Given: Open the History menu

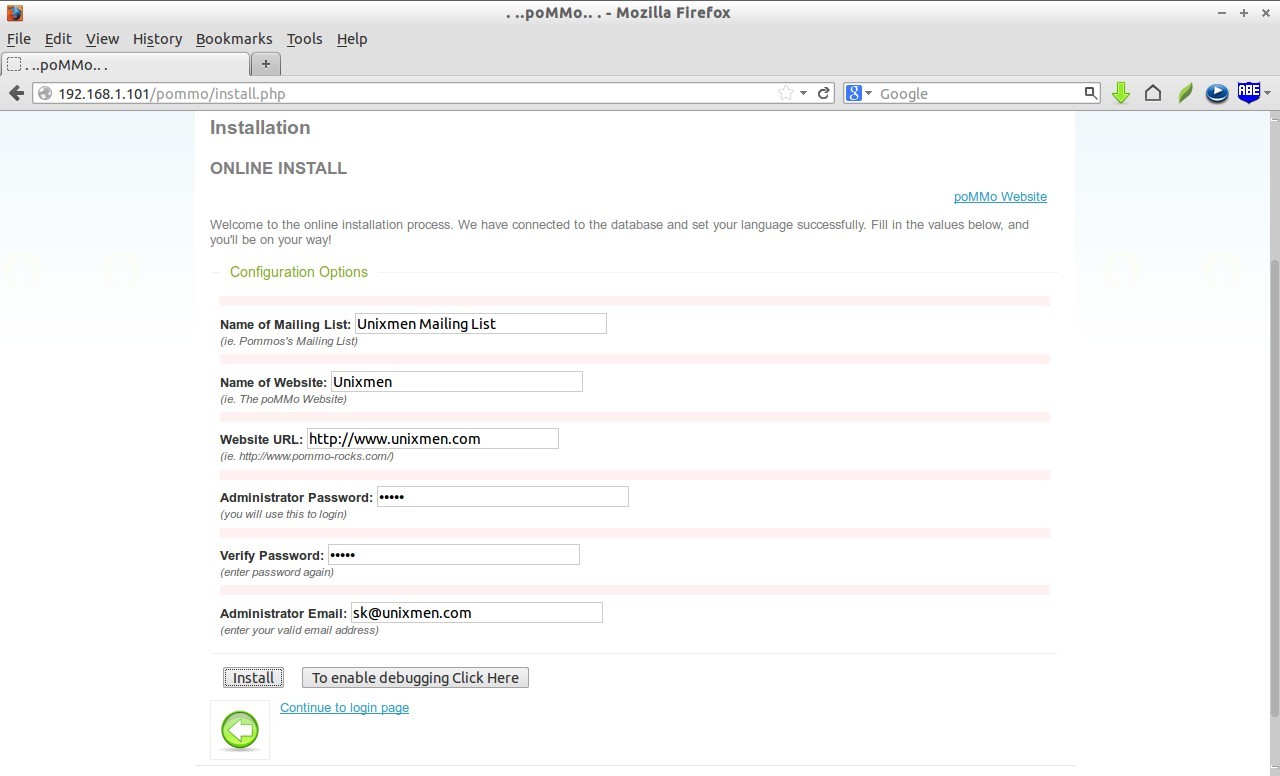Looking at the screenshot, I should point(157,39).
